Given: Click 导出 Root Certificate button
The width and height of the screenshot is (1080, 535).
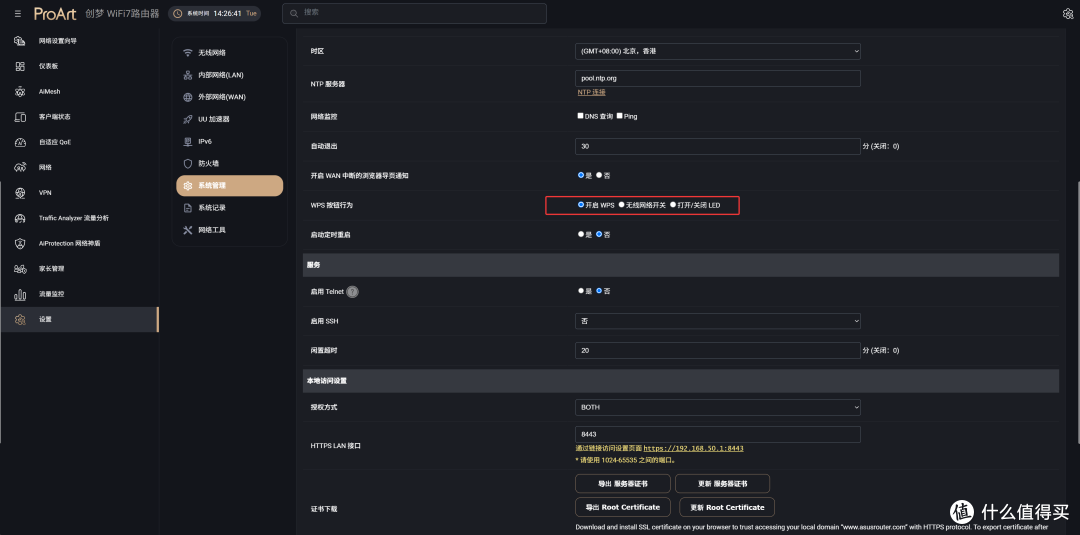Looking at the screenshot, I should tap(623, 507).
